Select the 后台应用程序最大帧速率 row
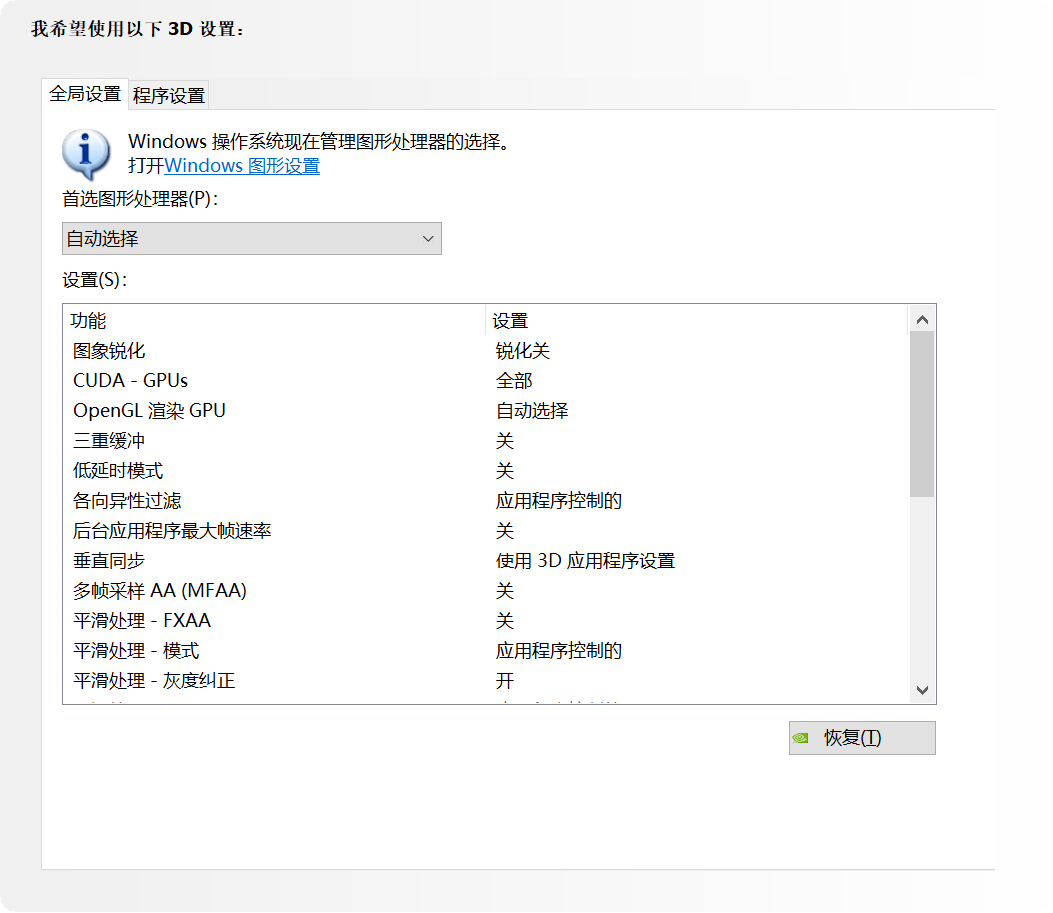1053x913 pixels. click(x=487, y=530)
